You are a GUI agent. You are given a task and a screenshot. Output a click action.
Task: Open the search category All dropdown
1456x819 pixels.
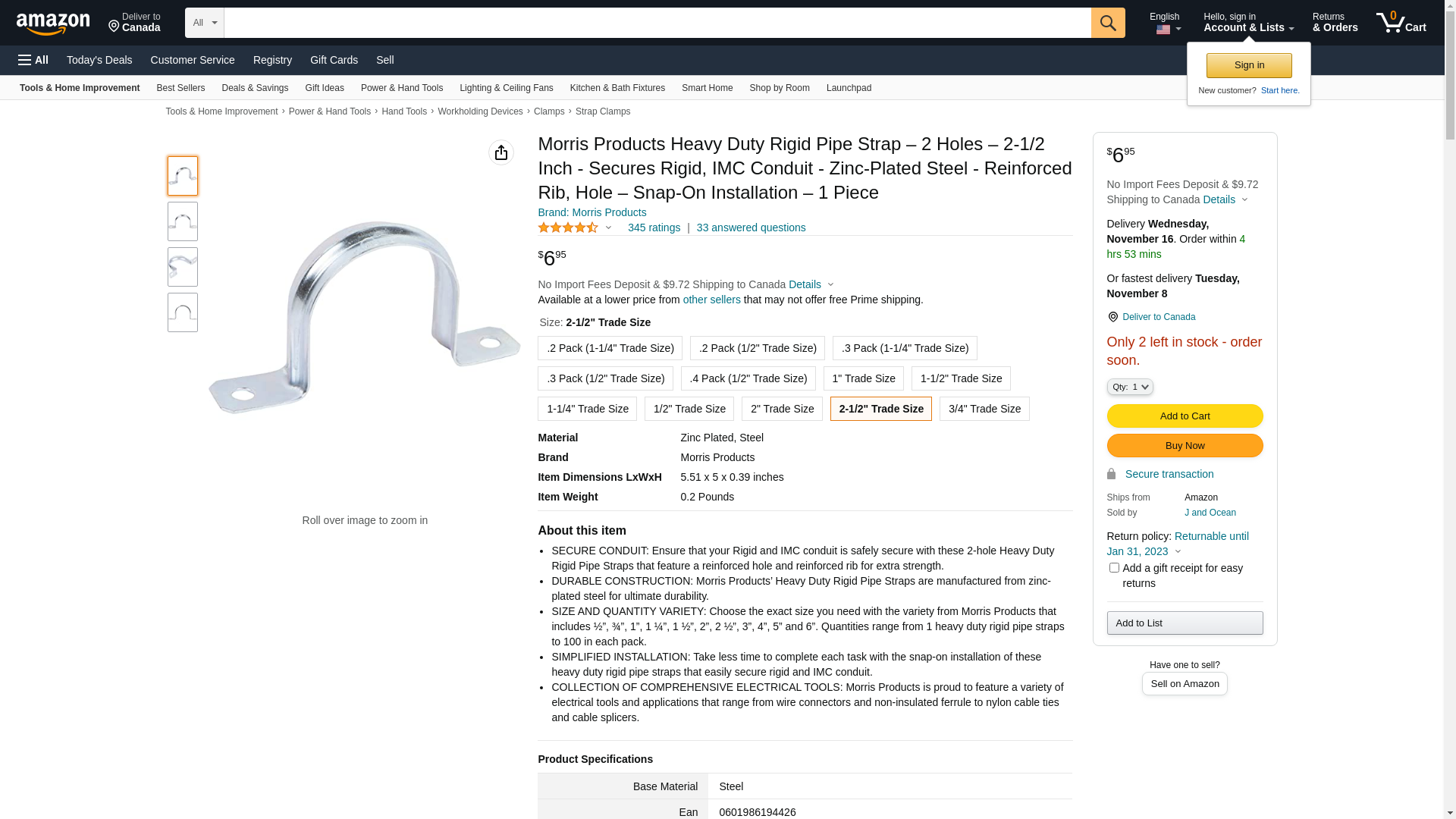205,23
